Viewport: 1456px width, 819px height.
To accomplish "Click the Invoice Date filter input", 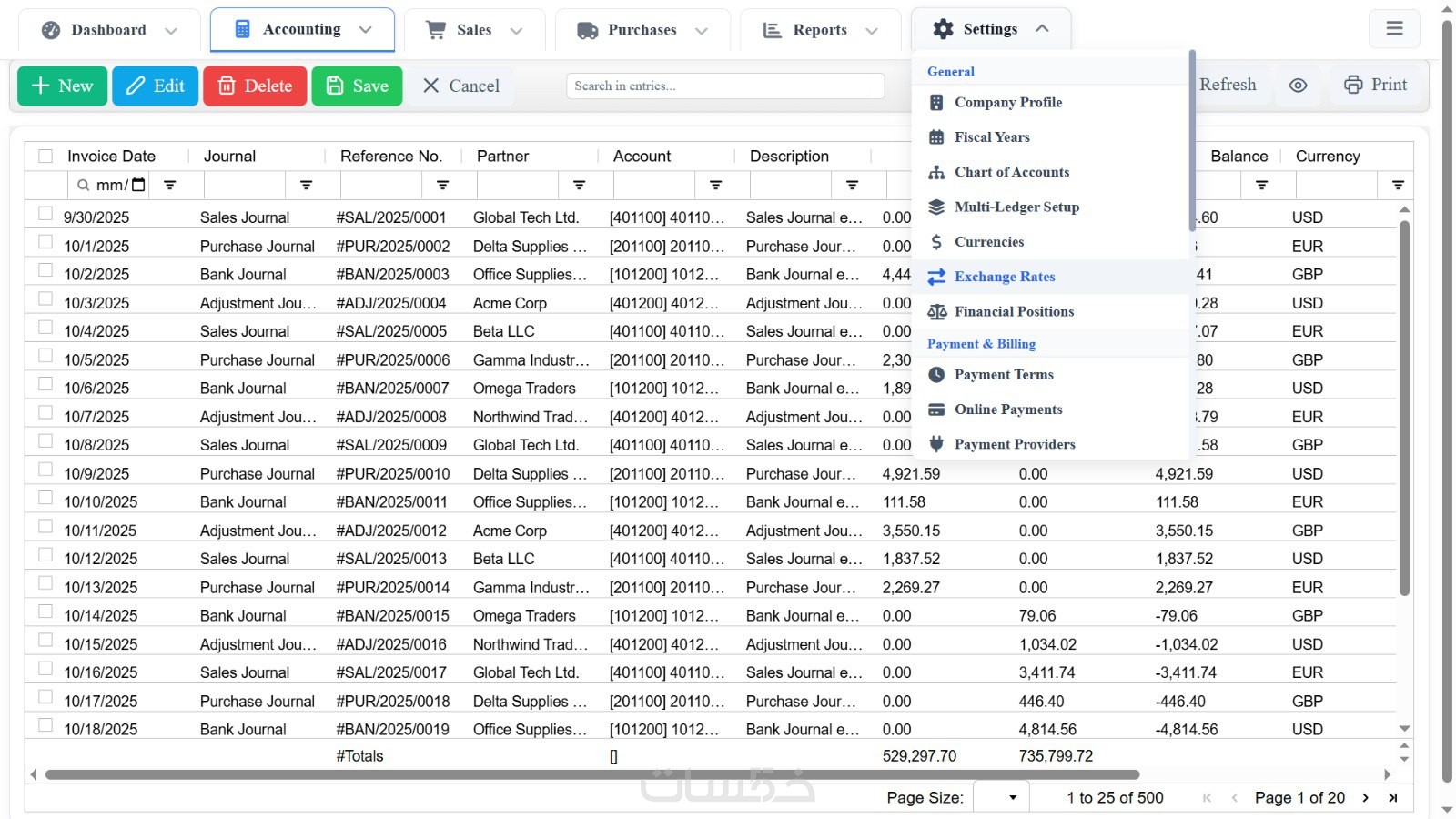I will click(x=108, y=185).
